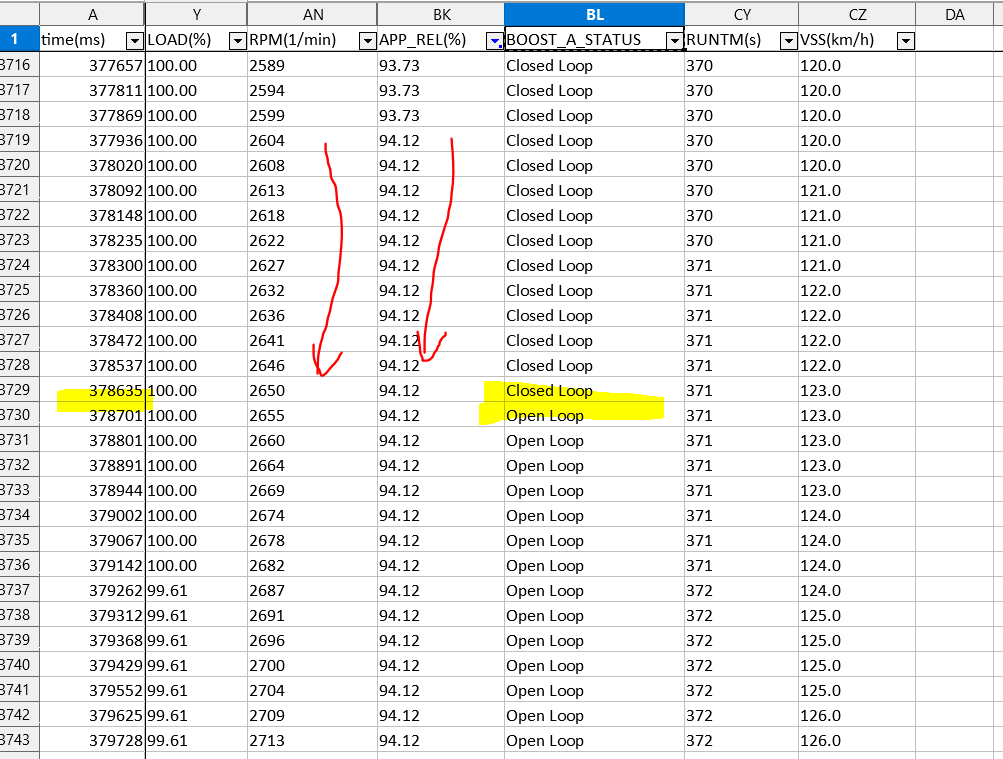The image size is (1003, 759).
Task: Expand the BOOST_A_STATUS filter dropdown
Action: [x=675, y=41]
